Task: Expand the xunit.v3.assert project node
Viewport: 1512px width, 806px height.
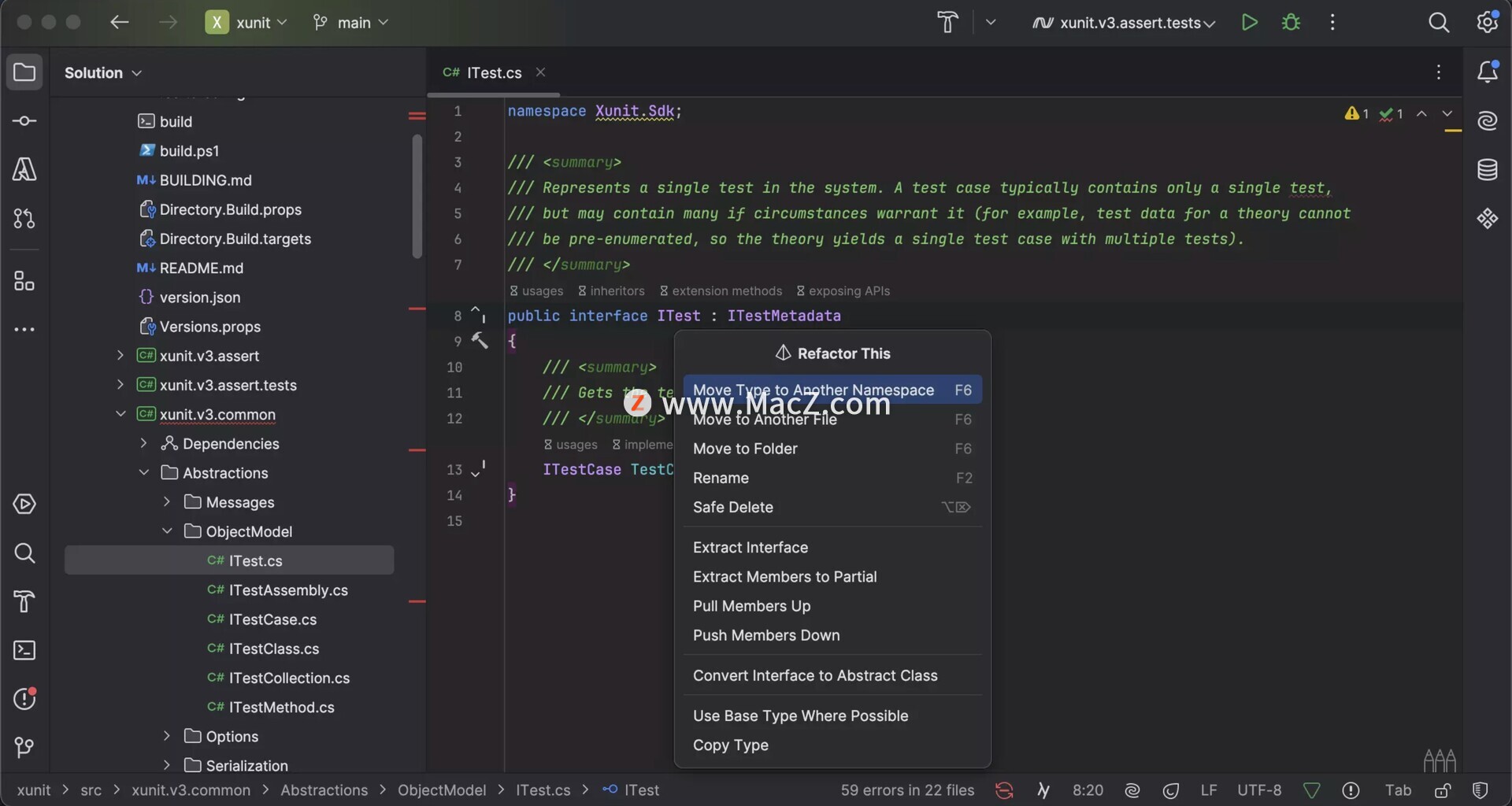Action: coord(120,356)
